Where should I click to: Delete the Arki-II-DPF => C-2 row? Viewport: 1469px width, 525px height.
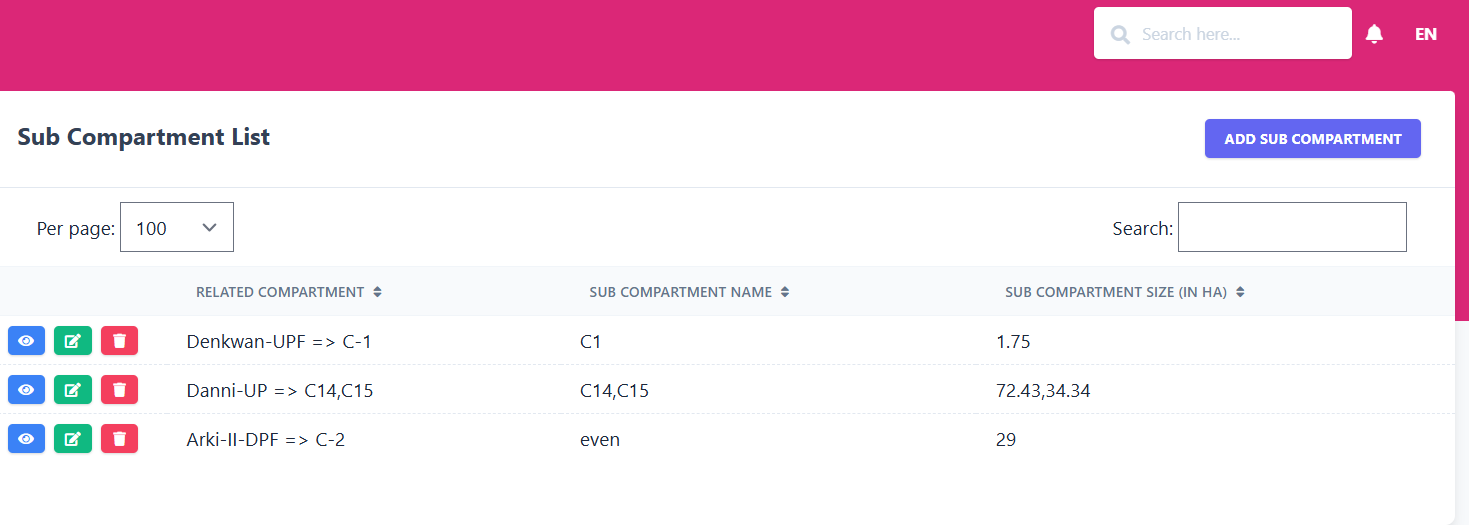pyautogui.click(x=119, y=438)
